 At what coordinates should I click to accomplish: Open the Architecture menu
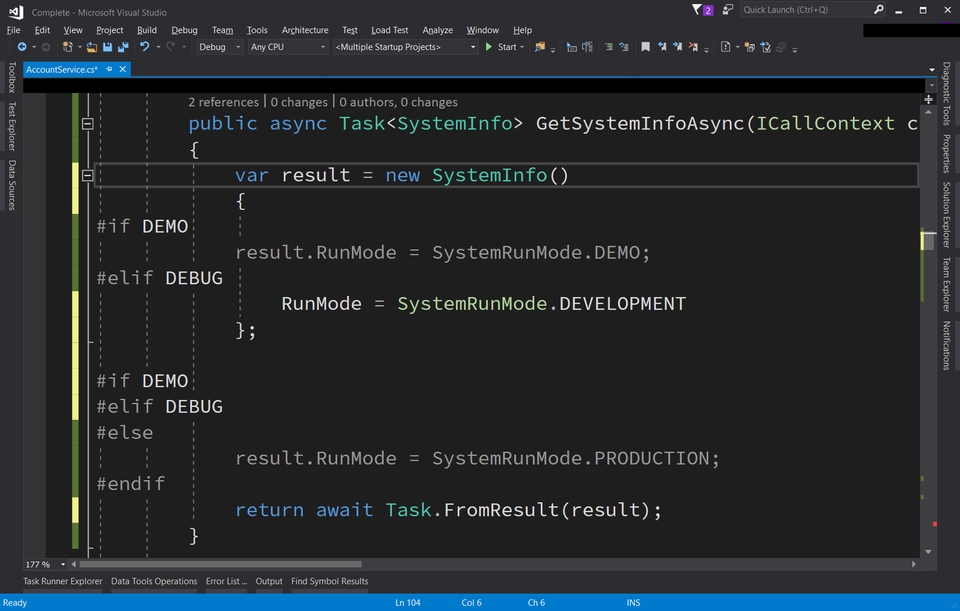(305, 29)
